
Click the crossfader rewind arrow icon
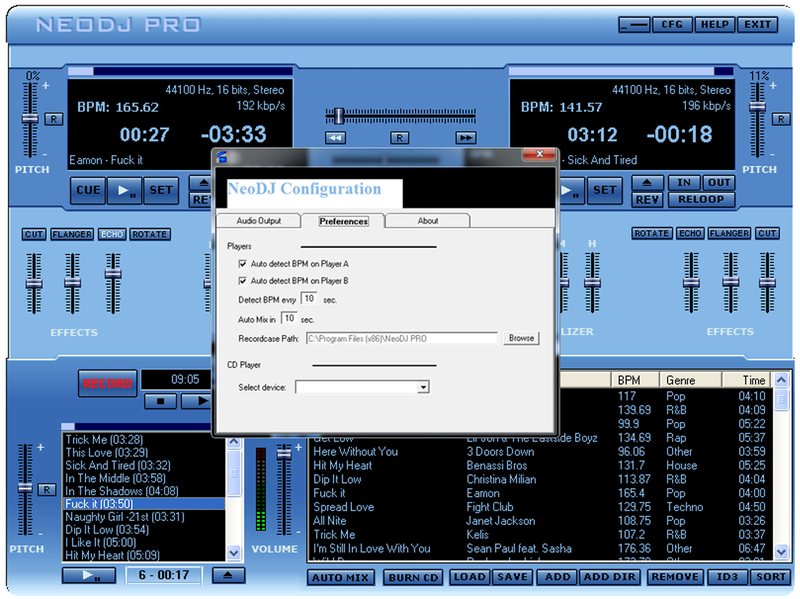click(x=335, y=138)
